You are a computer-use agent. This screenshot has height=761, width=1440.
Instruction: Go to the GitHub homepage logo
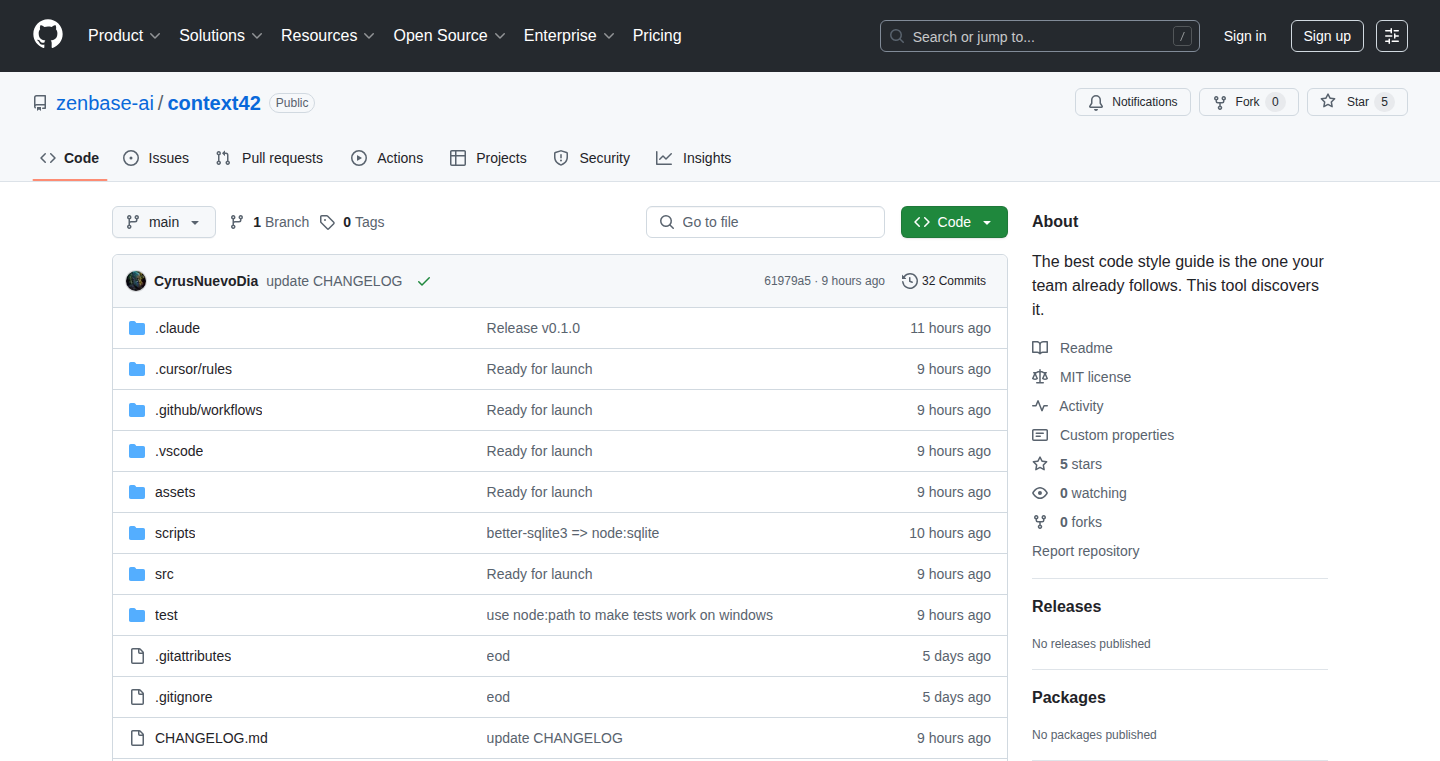click(48, 35)
